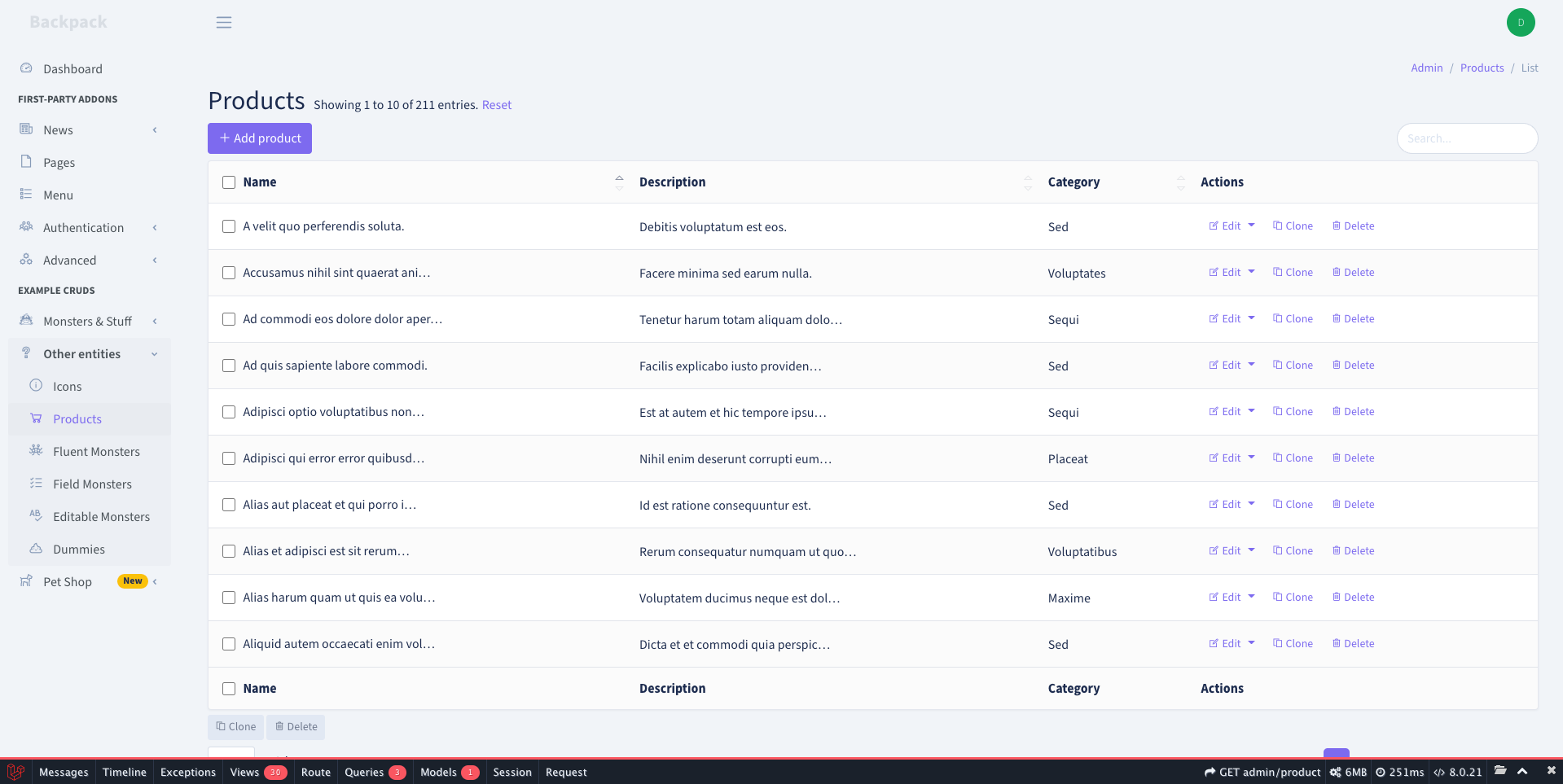
Task: Open the debugbar Session tab
Action: [x=512, y=772]
